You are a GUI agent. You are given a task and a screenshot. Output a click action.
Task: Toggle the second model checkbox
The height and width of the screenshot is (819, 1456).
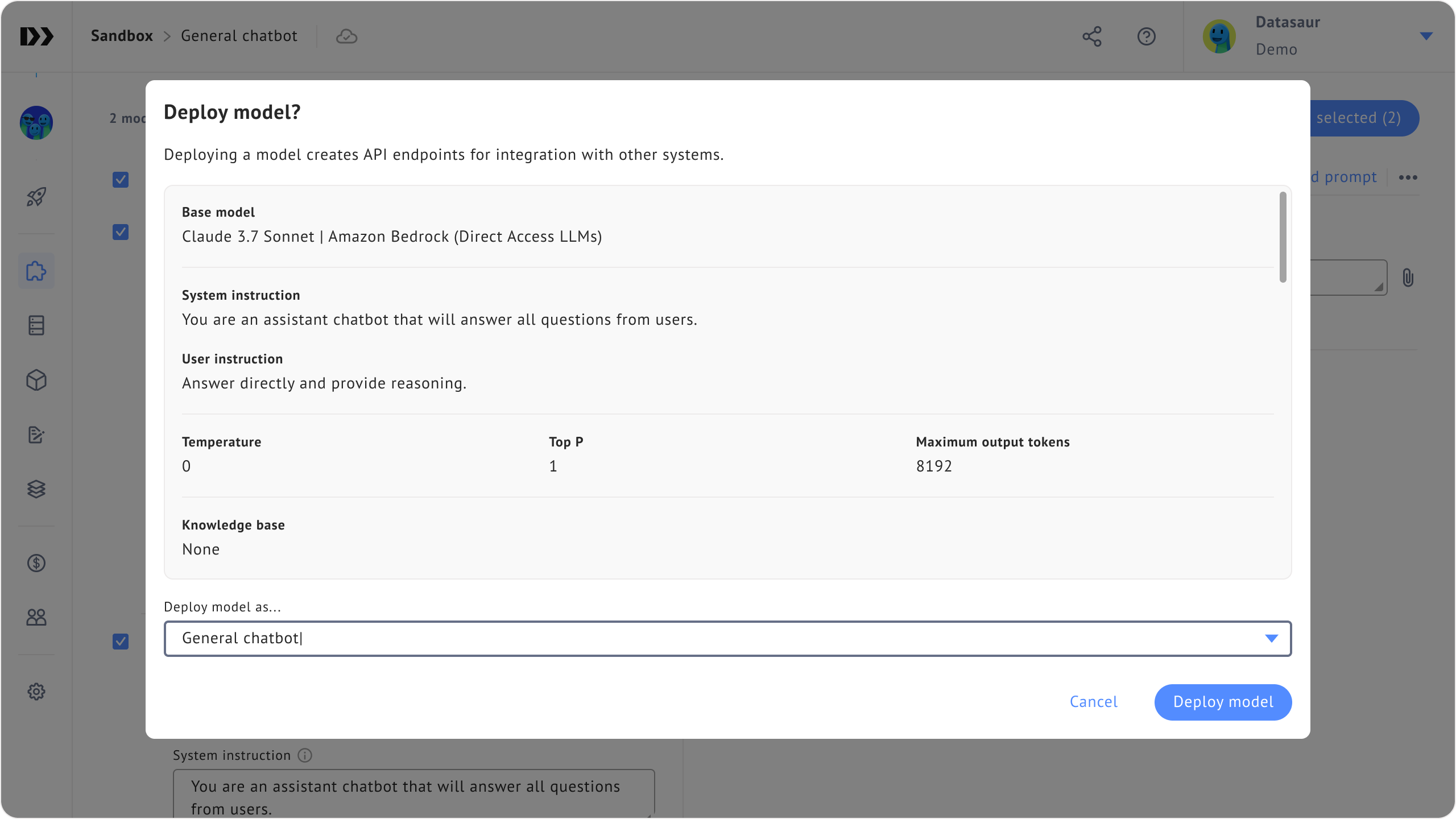coord(121,232)
